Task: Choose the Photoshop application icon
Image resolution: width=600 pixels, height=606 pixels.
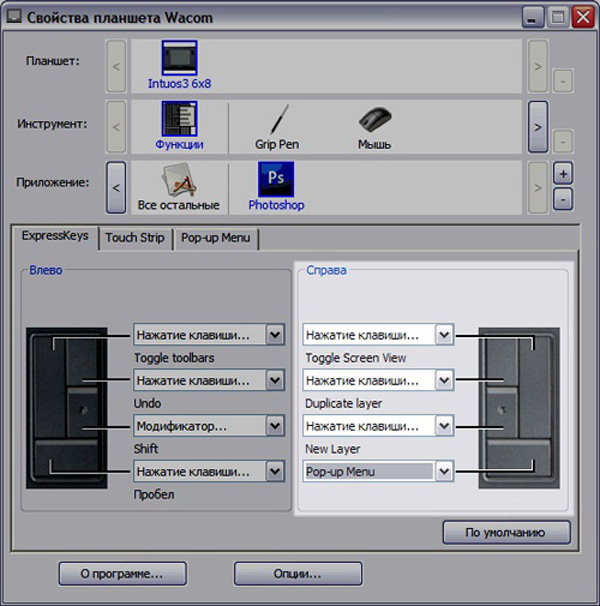Action: 276,181
